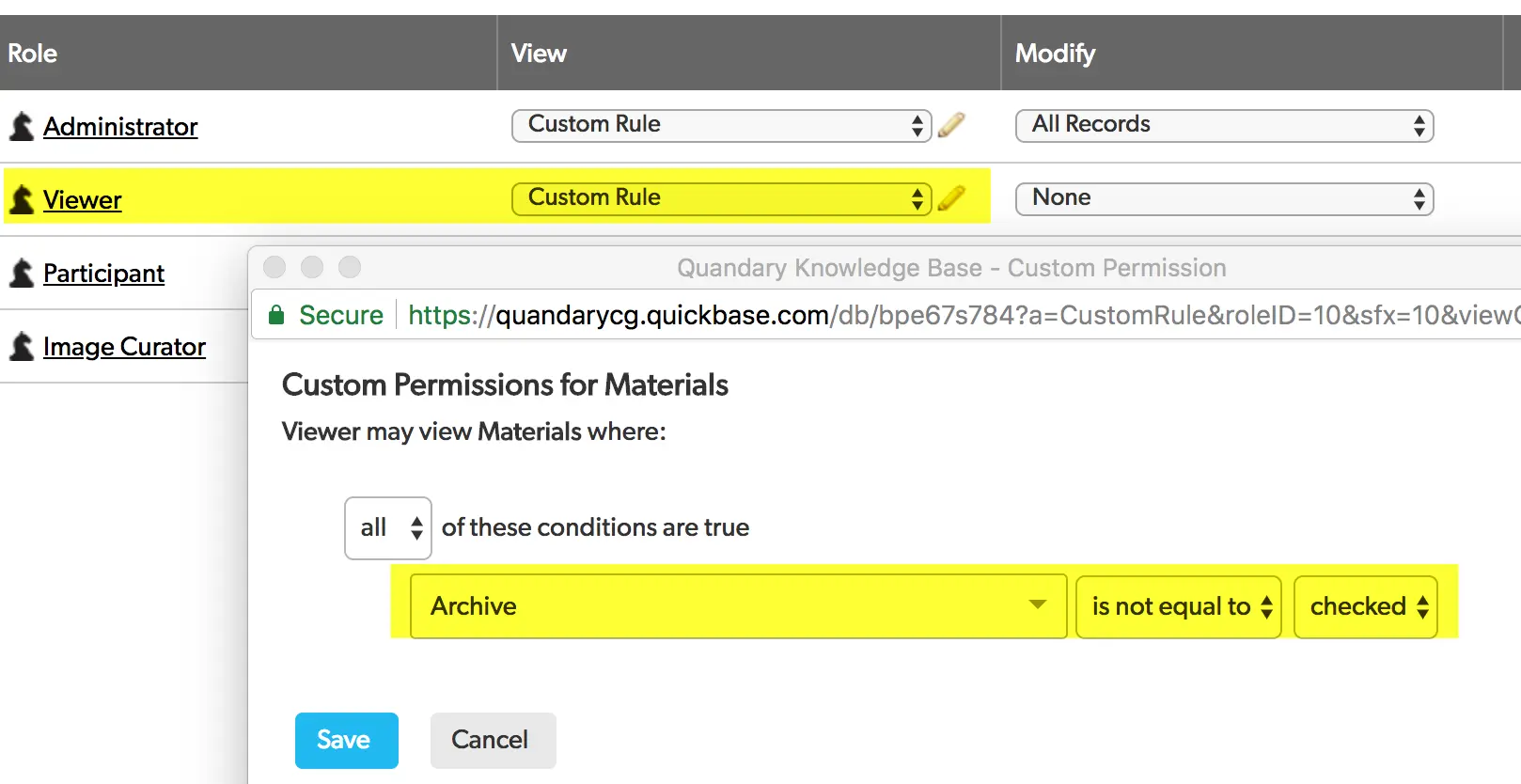Image resolution: width=1521 pixels, height=784 pixels.
Task: Cancel the custom permission dialog
Action: 494,741
